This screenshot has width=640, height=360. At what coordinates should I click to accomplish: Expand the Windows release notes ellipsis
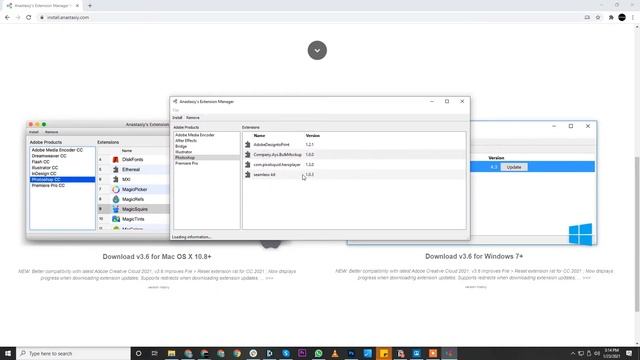click(x=587, y=278)
